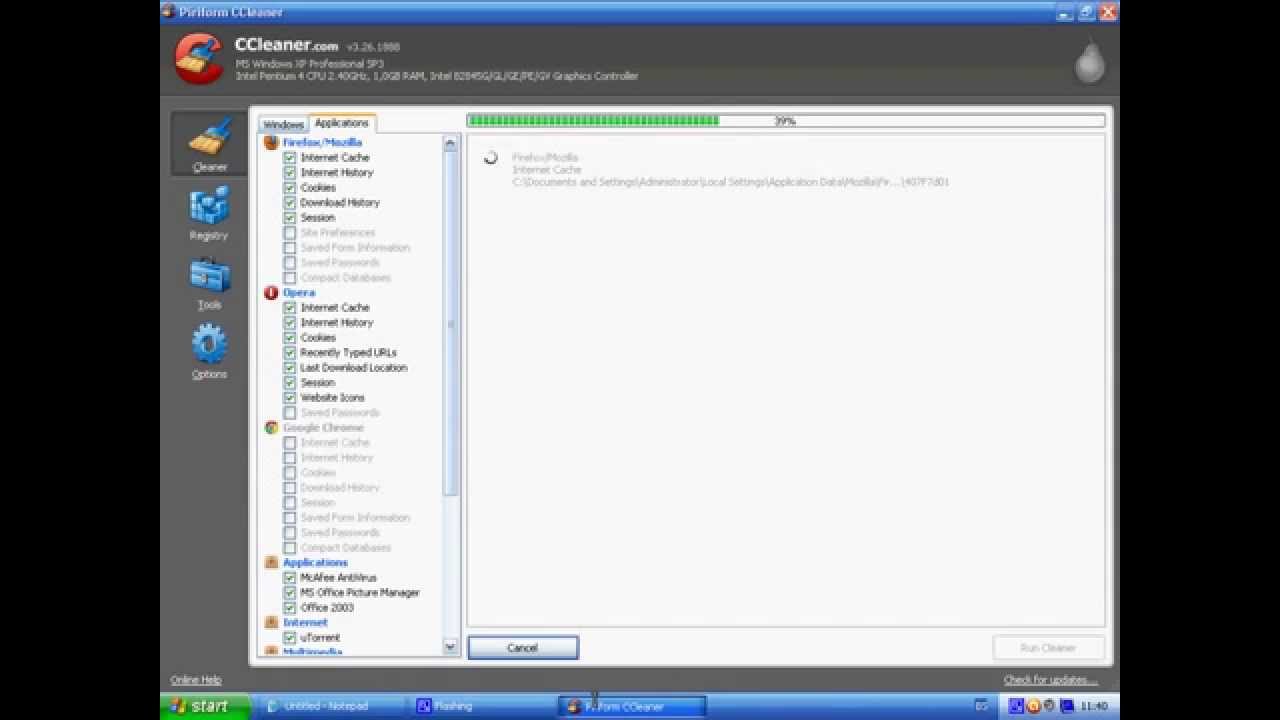The image size is (1280, 720).
Task: Click the Google Chrome group icon
Action: [271, 427]
